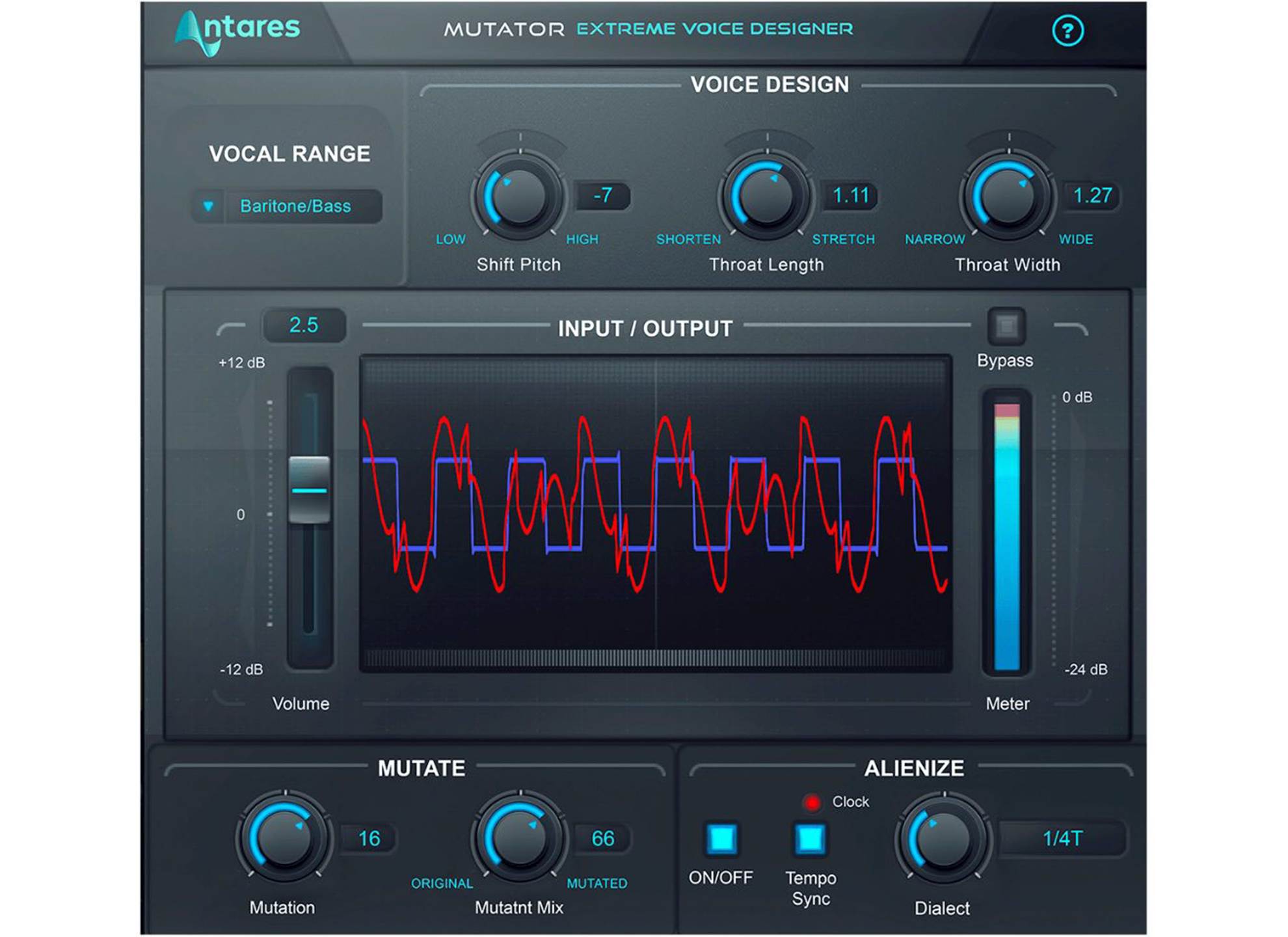This screenshot has height=937, width=1288.
Task: Click the +12 dB volume scale label
Action: [x=242, y=363]
